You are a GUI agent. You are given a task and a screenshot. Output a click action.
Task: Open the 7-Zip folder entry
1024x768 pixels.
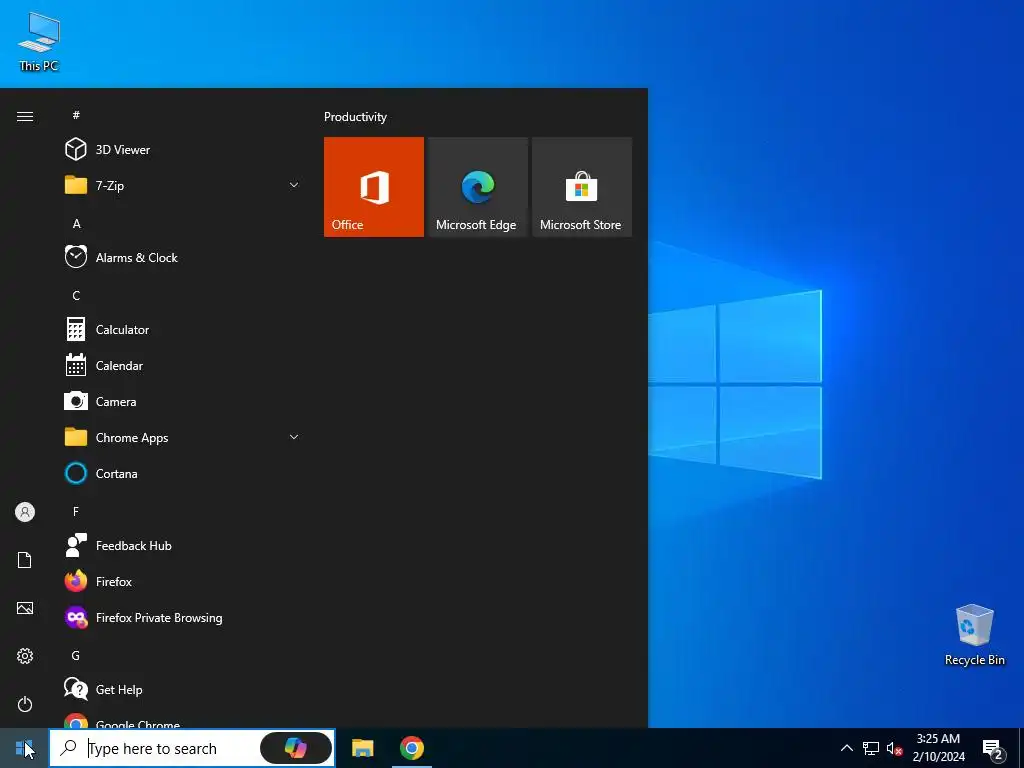click(x=183, y=185)
